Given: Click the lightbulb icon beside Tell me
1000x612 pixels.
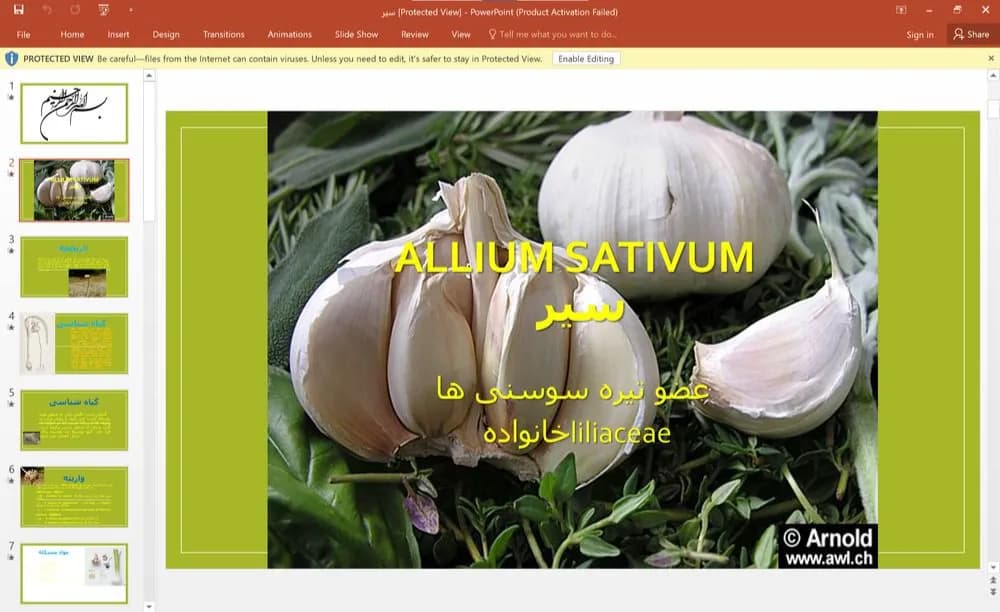Looking at the screenshot, I should (492, 34).
